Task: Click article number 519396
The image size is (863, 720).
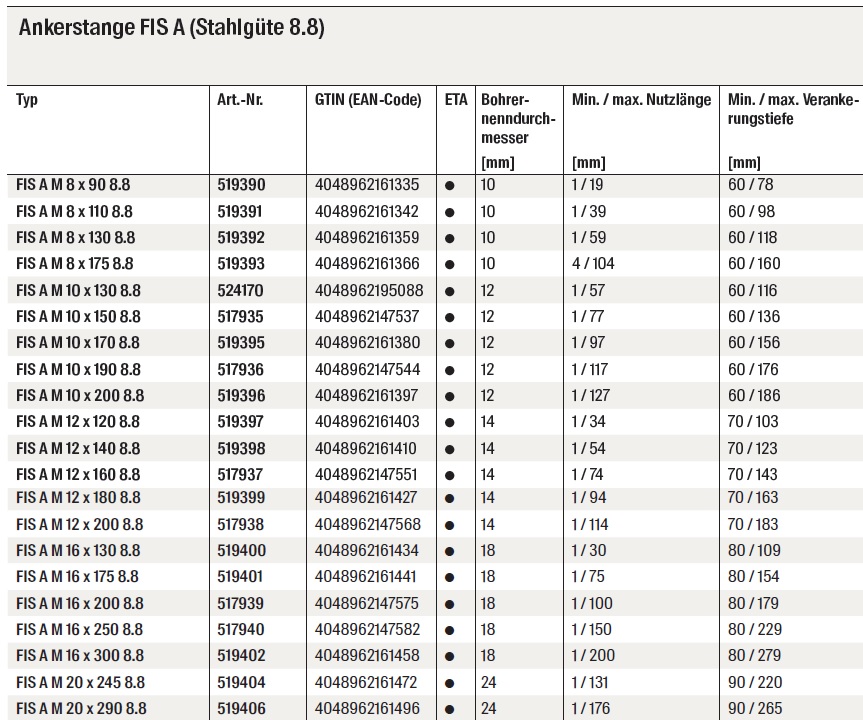Action: click(x=241, y=395)
